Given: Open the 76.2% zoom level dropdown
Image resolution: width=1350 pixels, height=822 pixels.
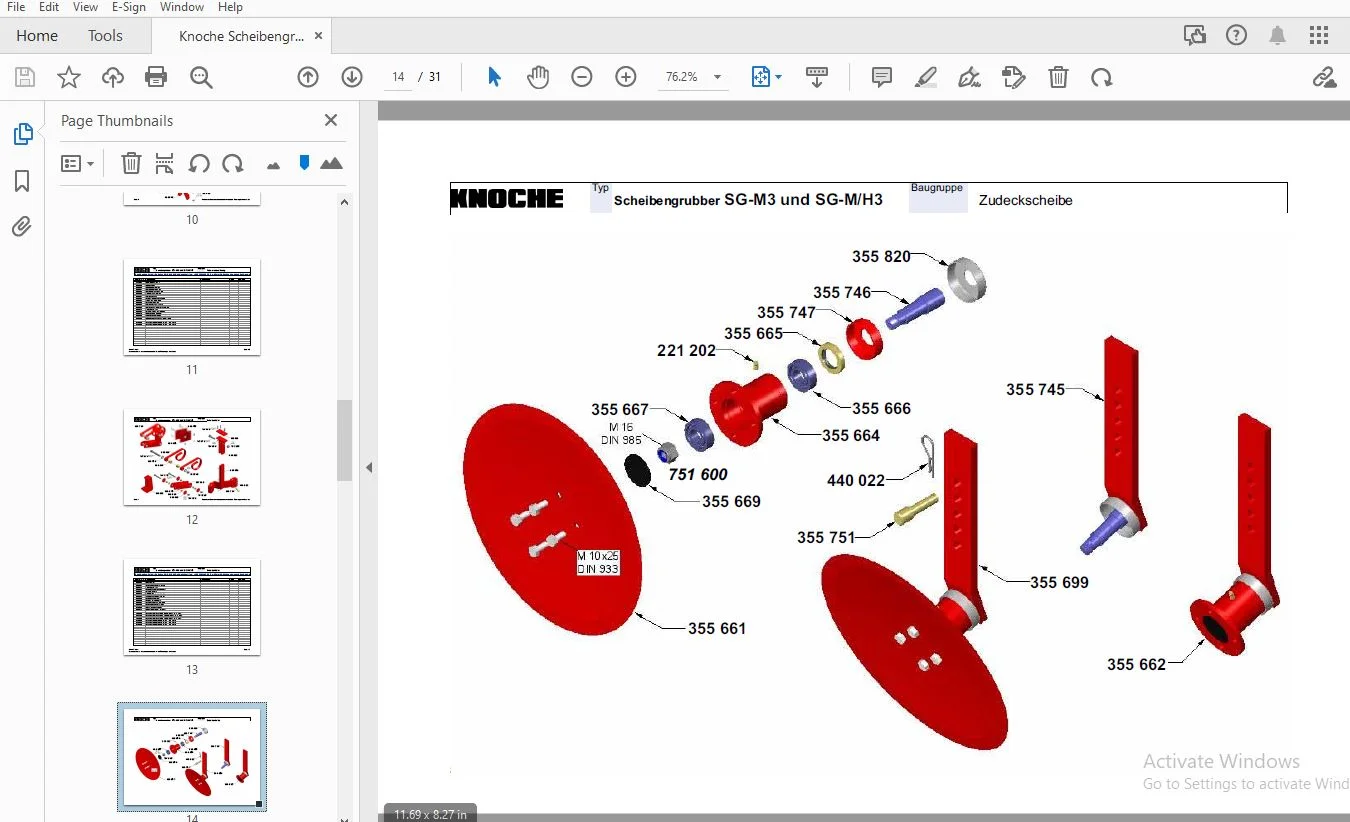Looking at the screenshot, I should click(x=692, y=77).
